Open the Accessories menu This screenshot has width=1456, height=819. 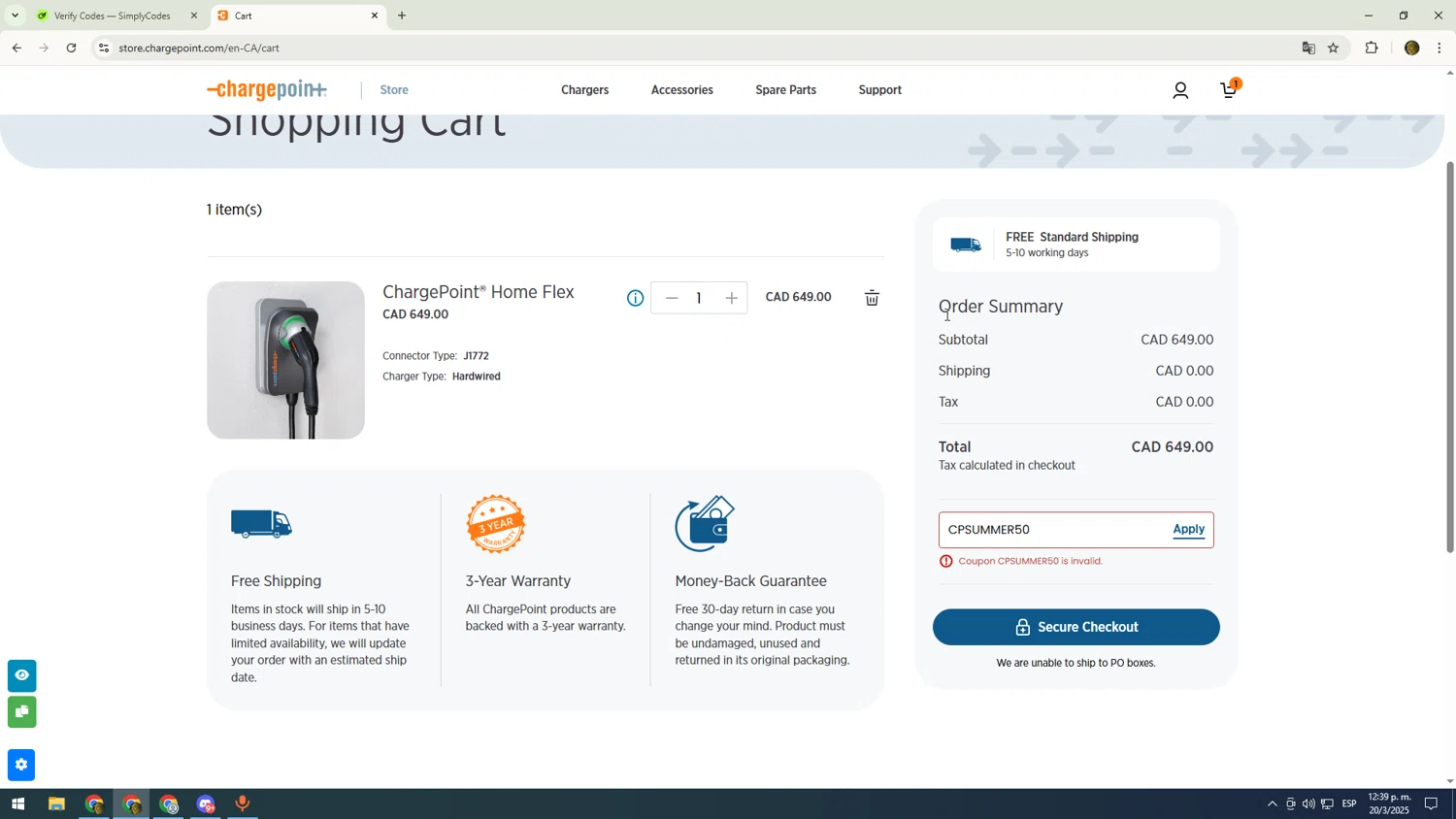point(682,90)
